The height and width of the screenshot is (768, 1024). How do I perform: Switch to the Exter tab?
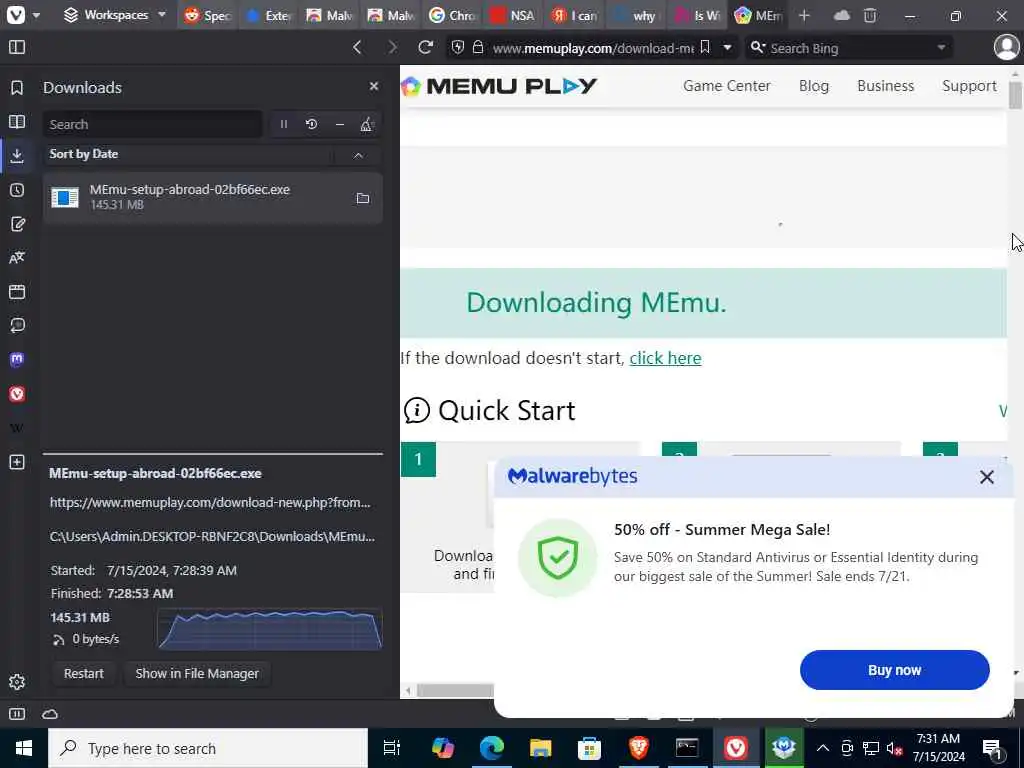point(269,15)
